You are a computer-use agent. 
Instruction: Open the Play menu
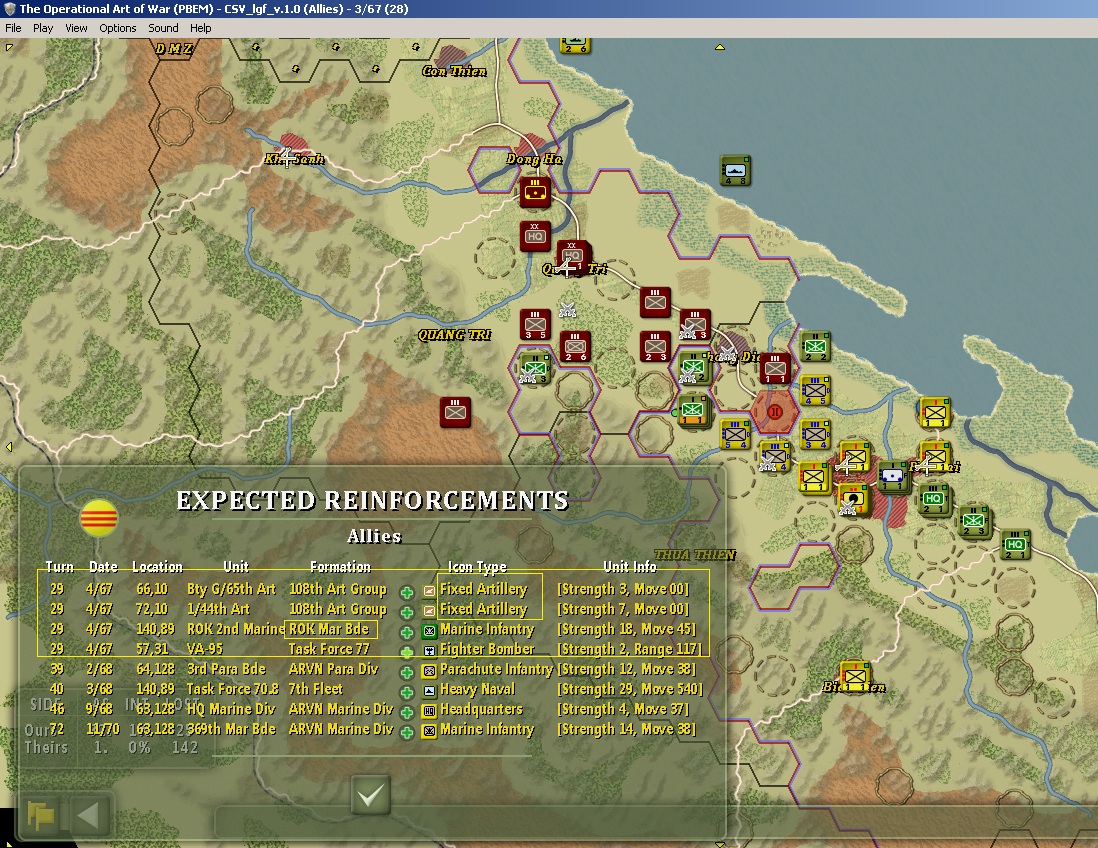point(43,28)
